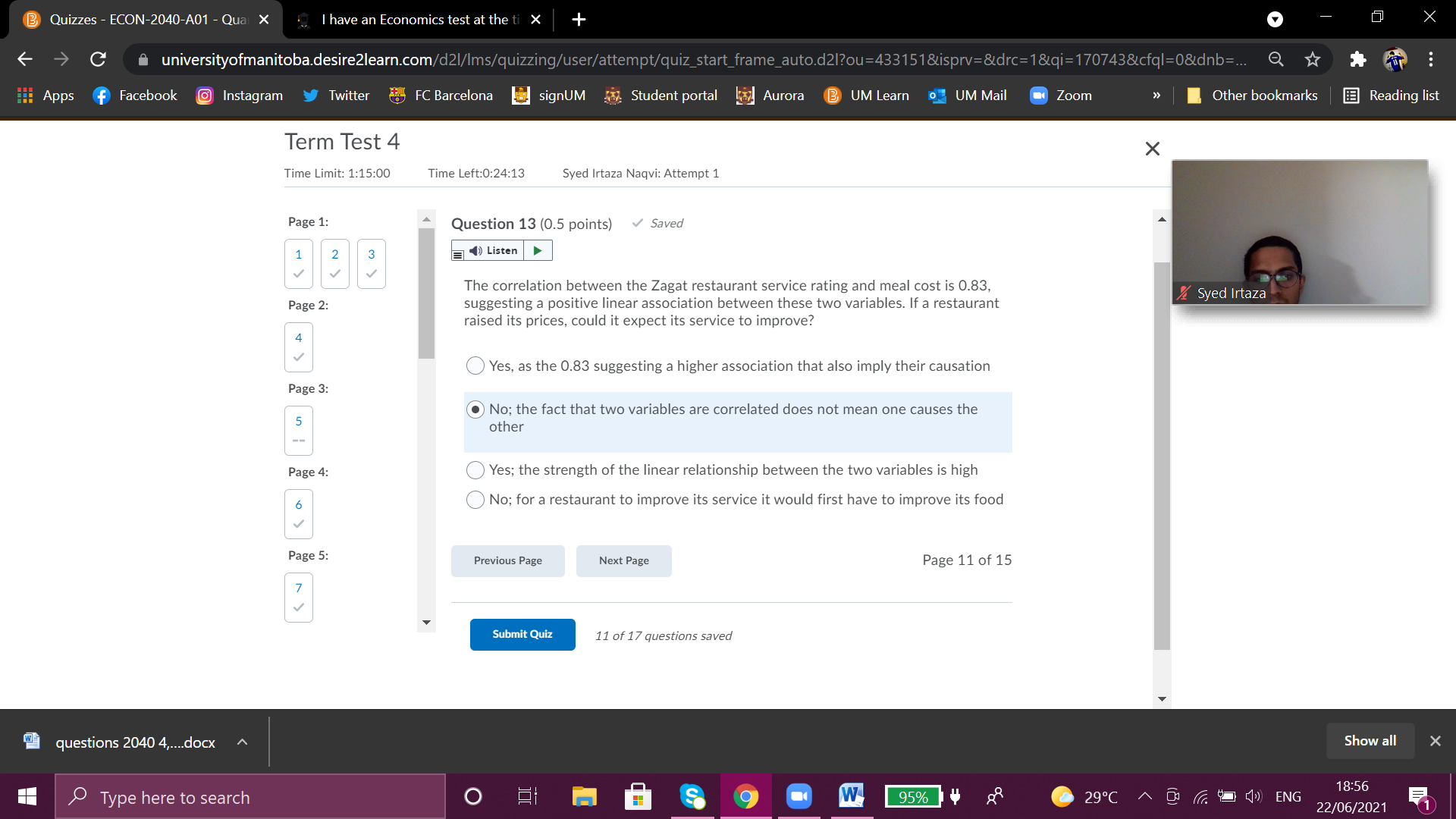The width and height of the screenshot is (1456, 819).
Task: Select the answer about causation implying correlation
Action: (475, 365)
